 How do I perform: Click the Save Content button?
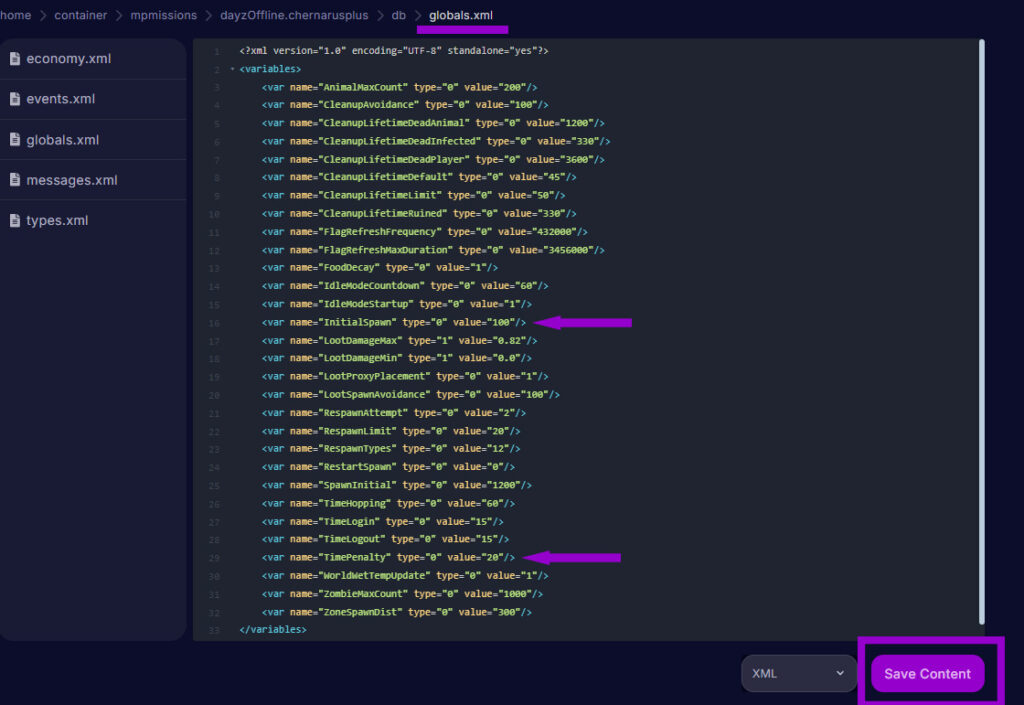click(x=928, y=673)
